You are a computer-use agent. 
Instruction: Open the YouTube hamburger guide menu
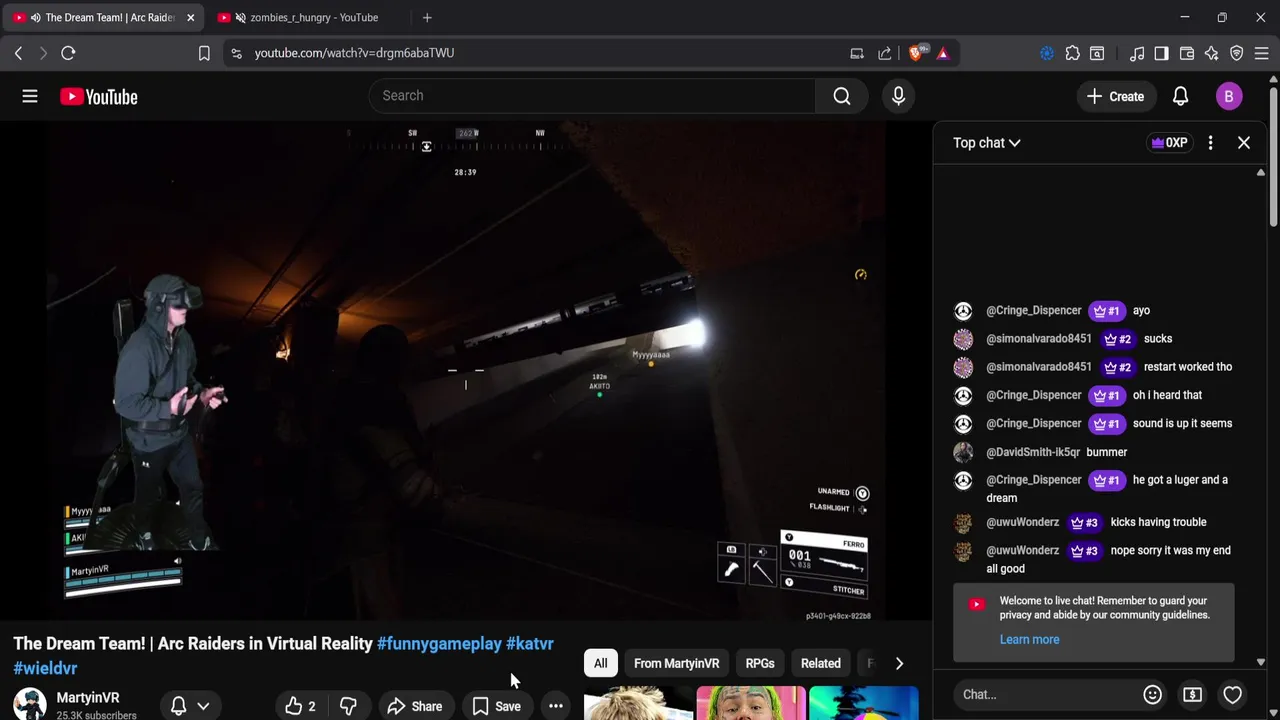(x=30, y=97)
